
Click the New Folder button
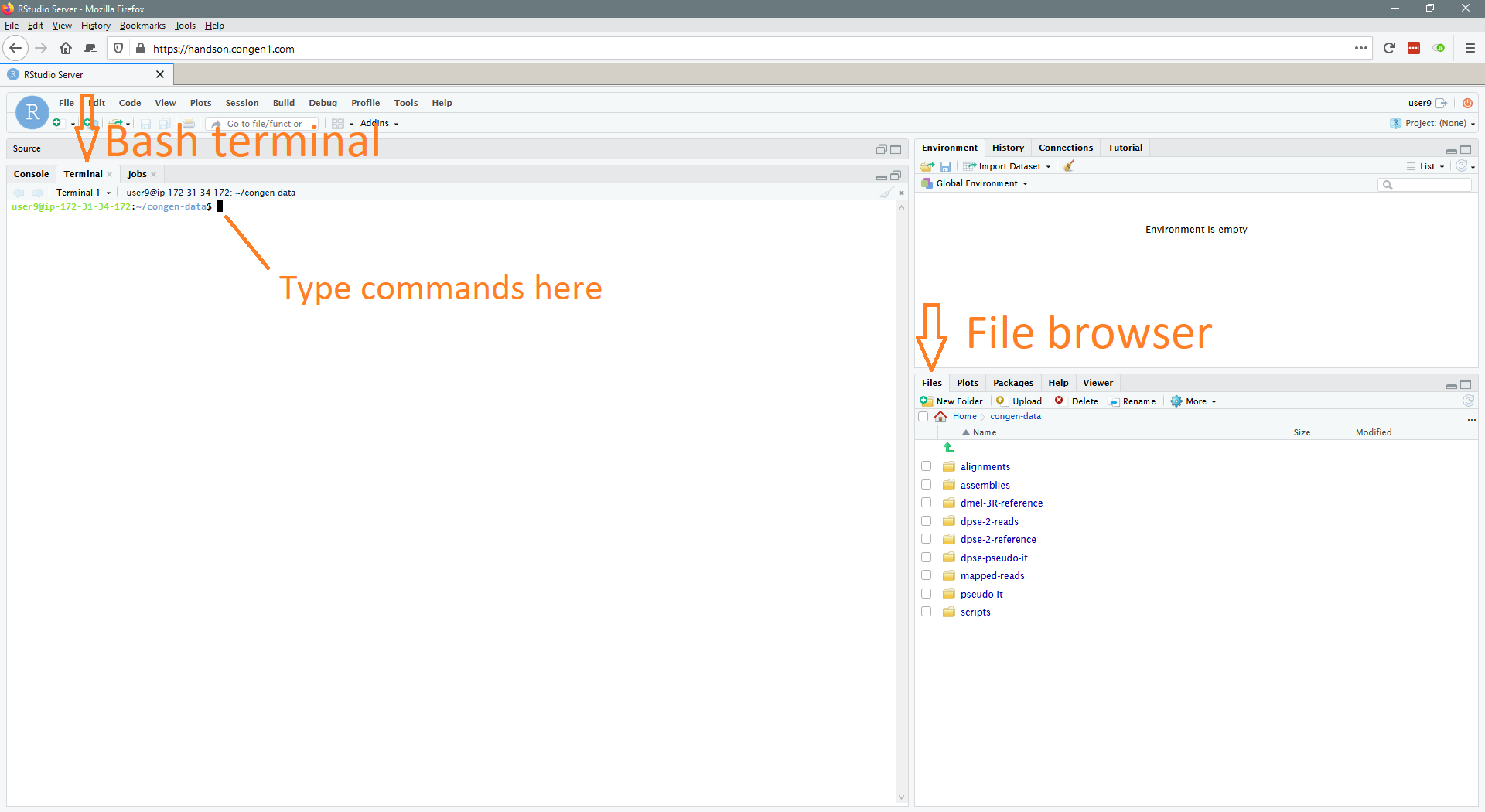coord(951,401)
